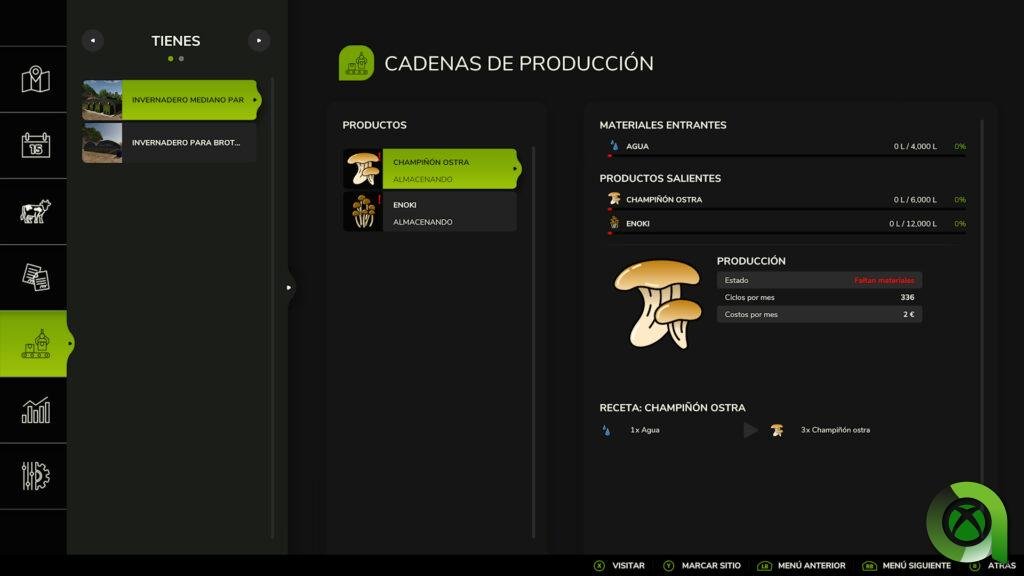1024x576 pixels.
Task: Open the statistics bar chart icon
Action: (x=35, y=410)
